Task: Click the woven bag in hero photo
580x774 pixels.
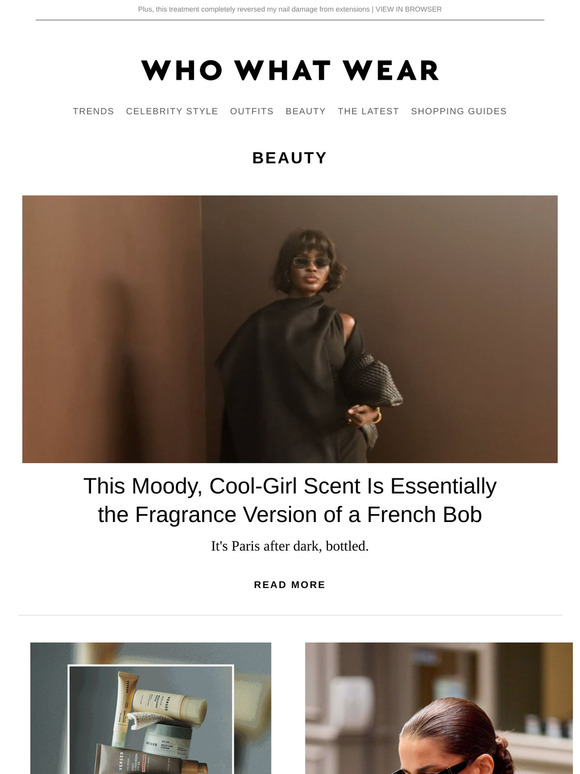Action: pyautogui.click(x=371, y=380)
